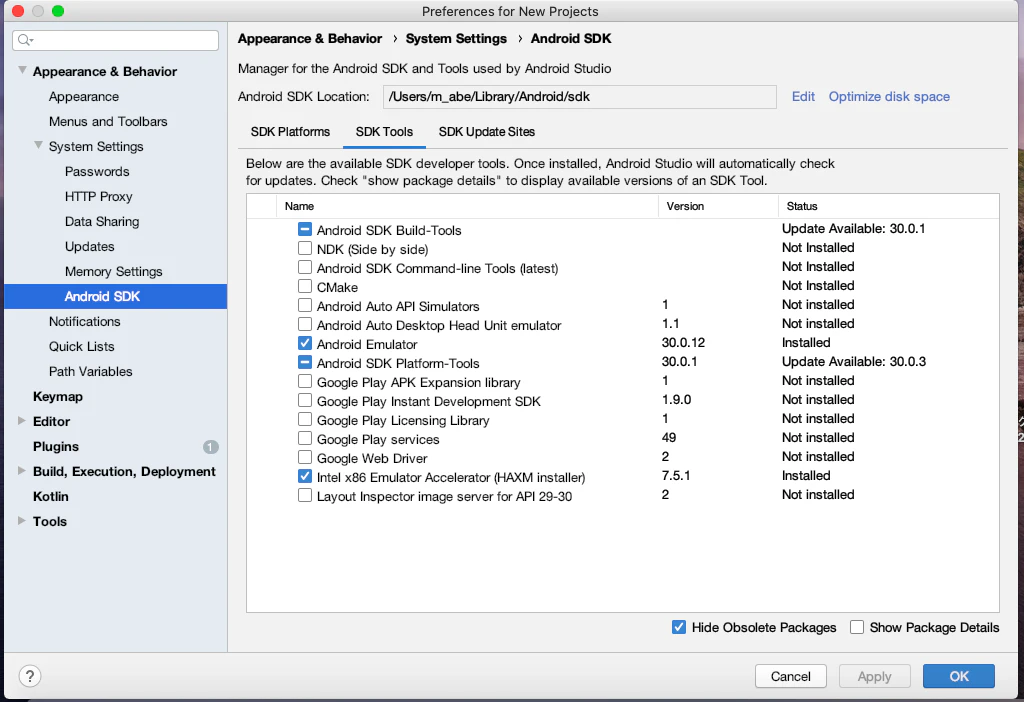Switch to the SDK Platforms tab
Screen dimensions: 1024x702
tap(291, 132)
